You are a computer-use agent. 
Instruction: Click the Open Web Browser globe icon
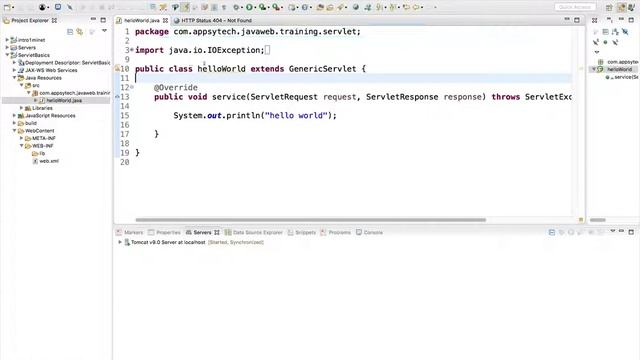[356, 7]
